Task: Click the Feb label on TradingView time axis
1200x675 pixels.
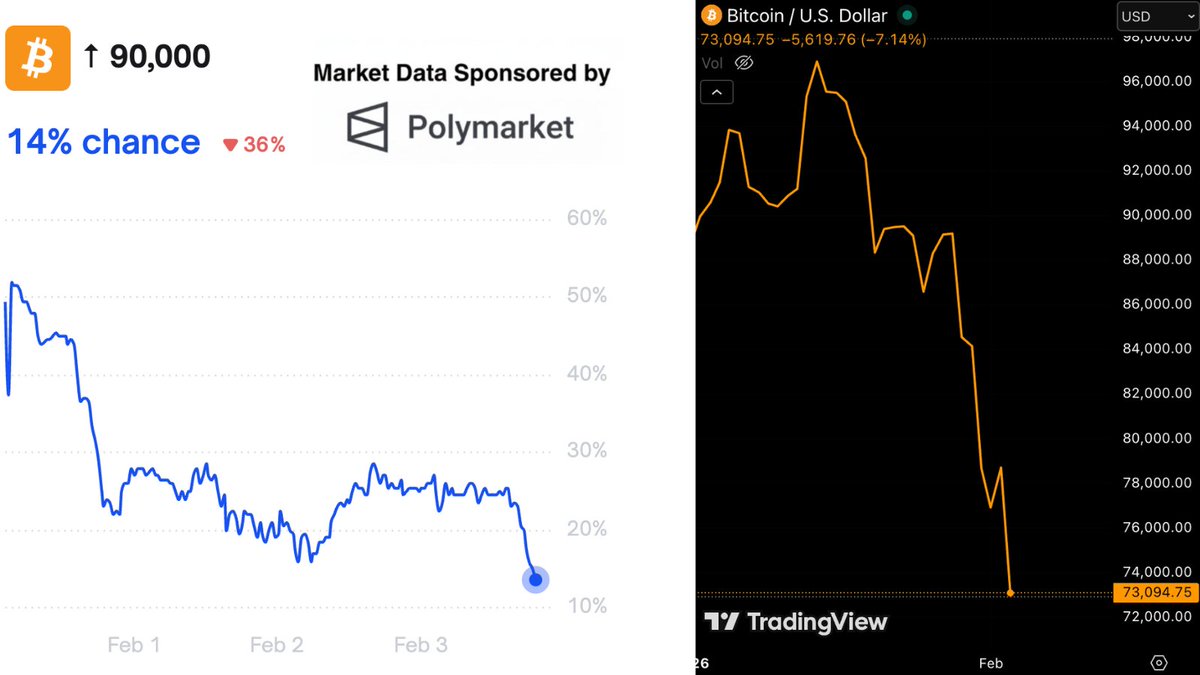Action: (x=990, y=663)
